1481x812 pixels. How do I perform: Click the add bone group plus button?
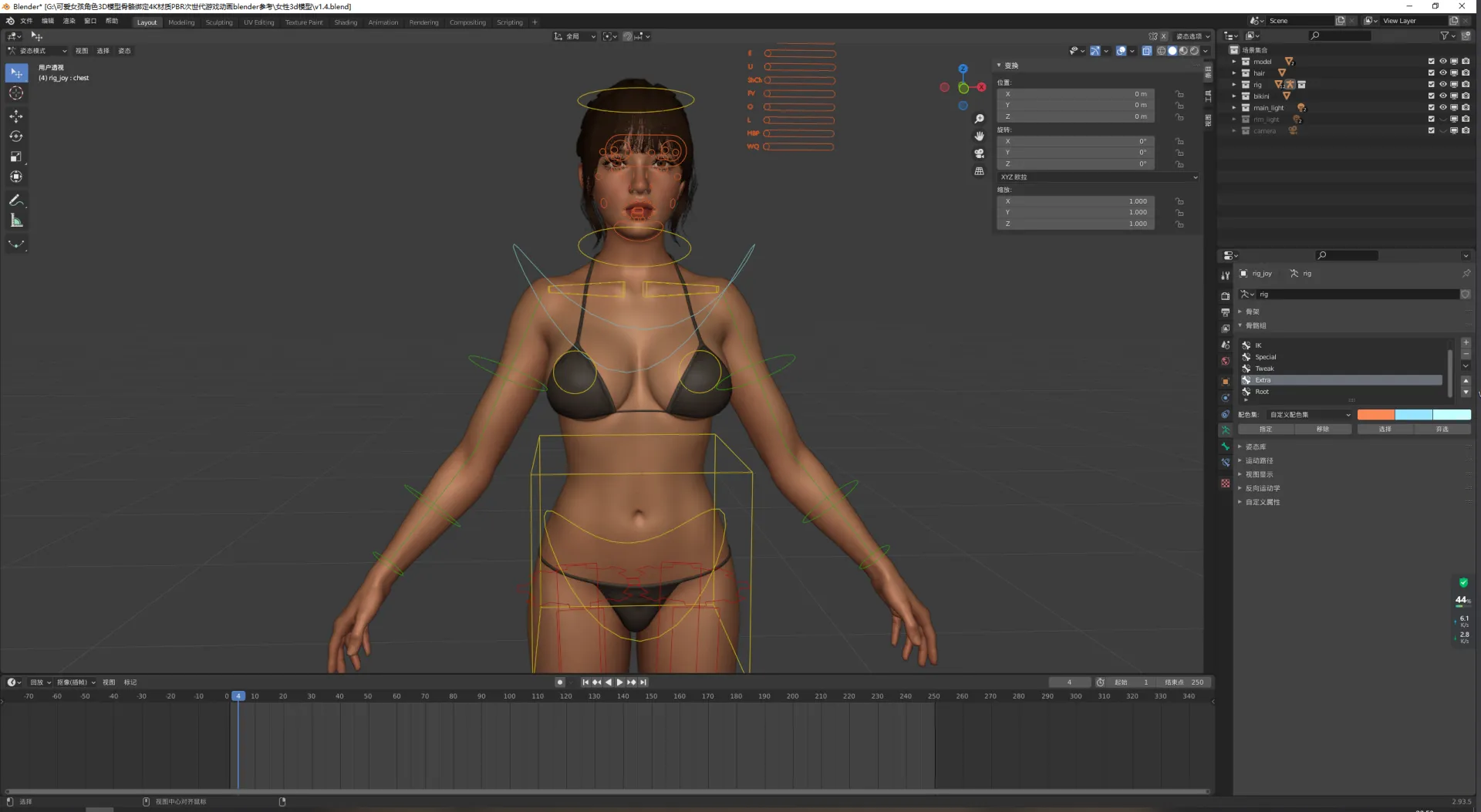coord(1466,342)
